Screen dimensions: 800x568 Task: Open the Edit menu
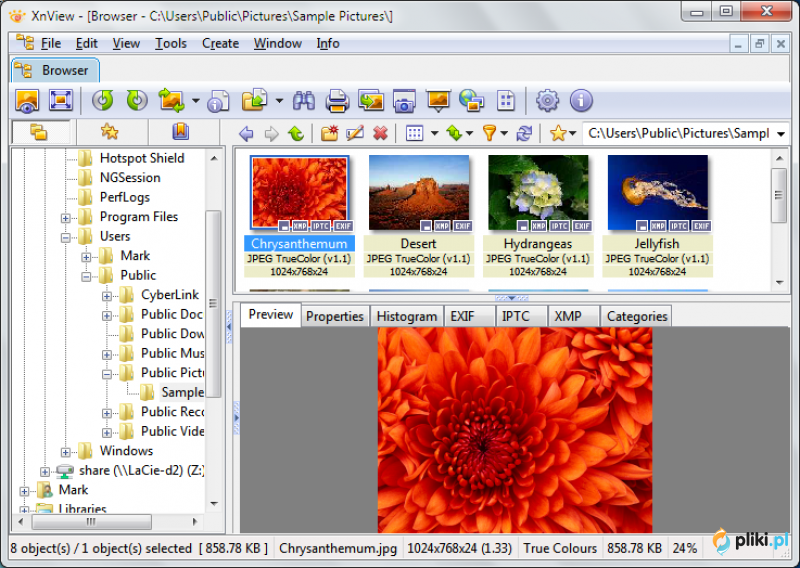coord(87,43)
